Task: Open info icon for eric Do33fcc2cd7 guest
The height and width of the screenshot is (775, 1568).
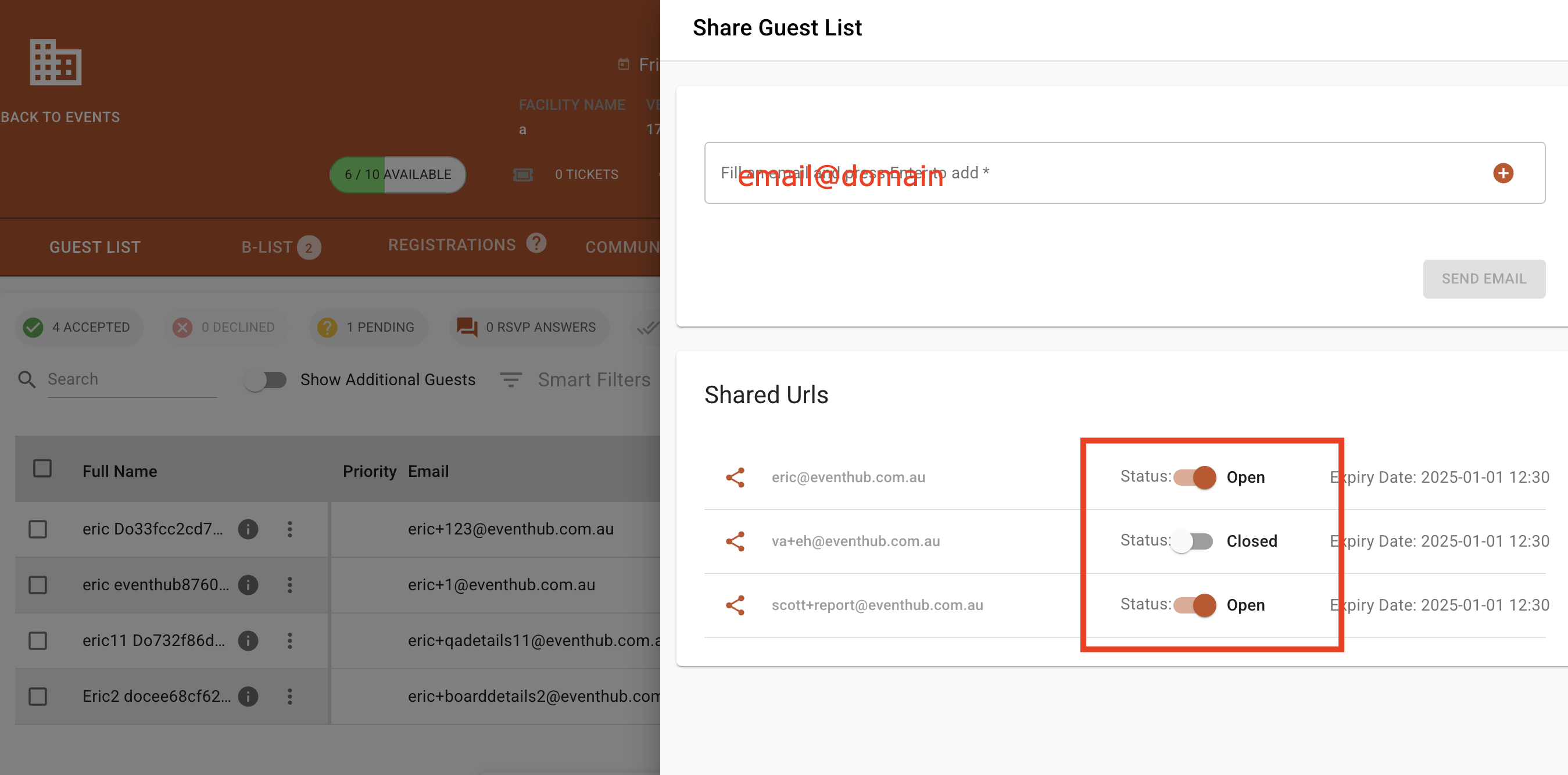Action: point(248,529)
